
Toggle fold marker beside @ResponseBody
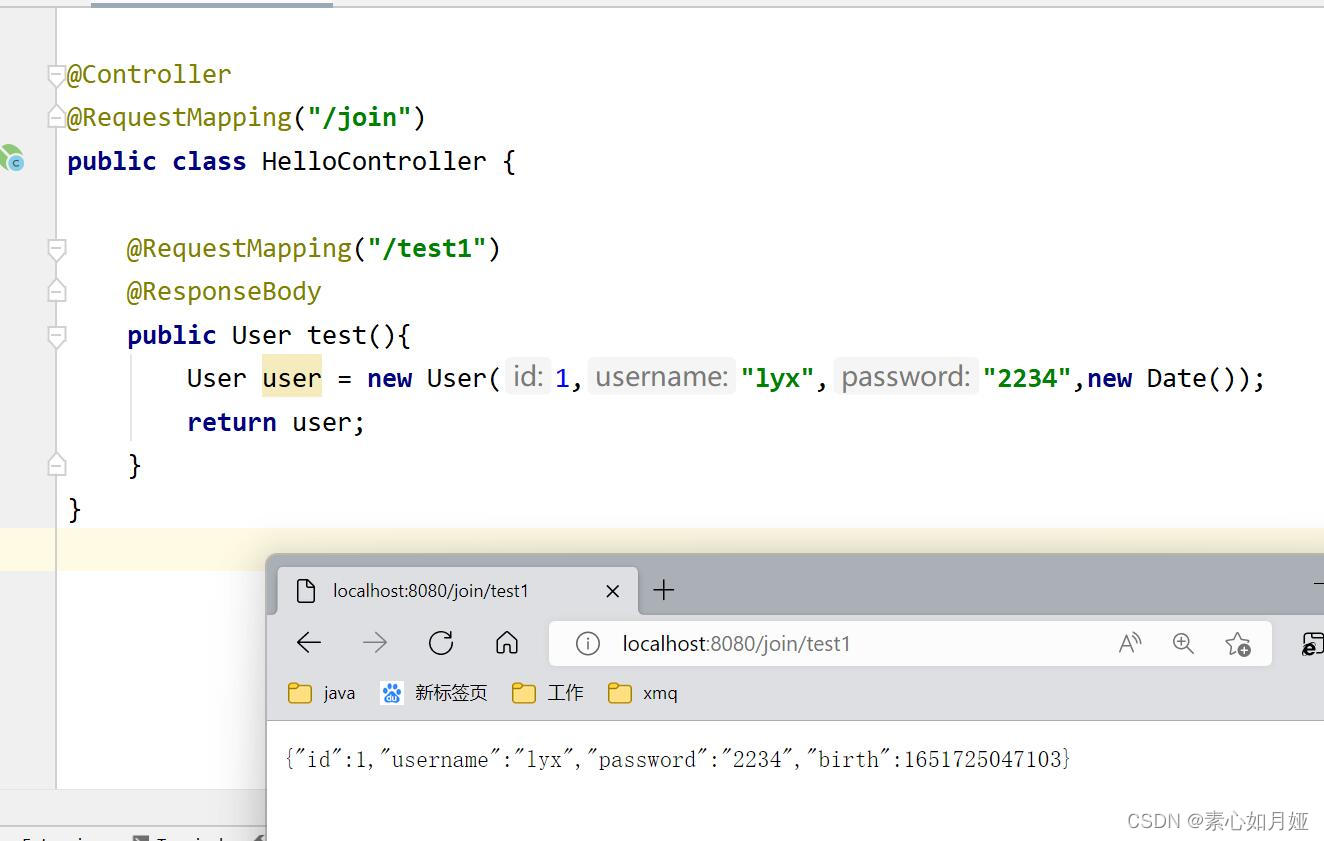tap(57, 291)
